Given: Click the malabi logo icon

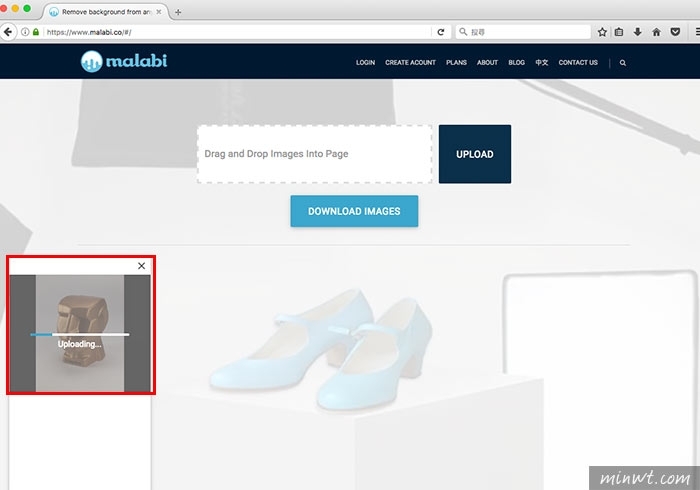Looking at the screenshot, I should pos(92,61).
